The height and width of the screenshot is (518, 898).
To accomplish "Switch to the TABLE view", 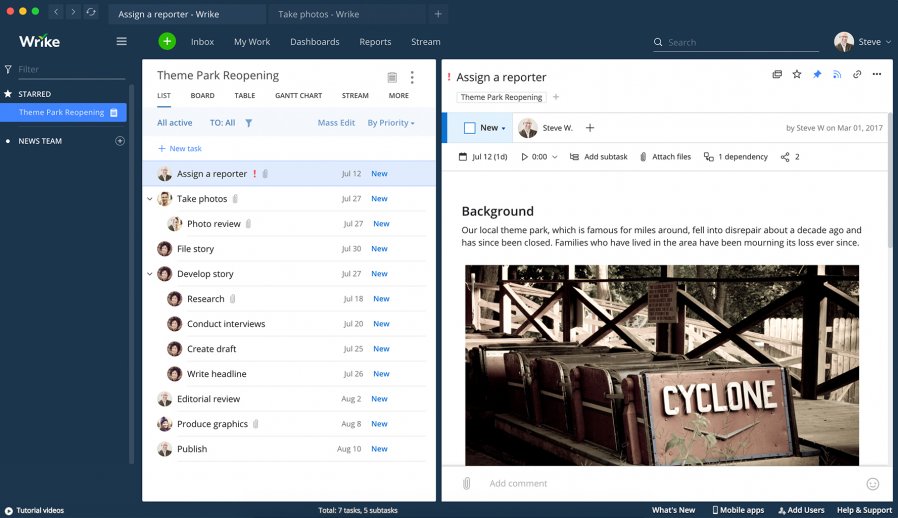I will 245,96.
